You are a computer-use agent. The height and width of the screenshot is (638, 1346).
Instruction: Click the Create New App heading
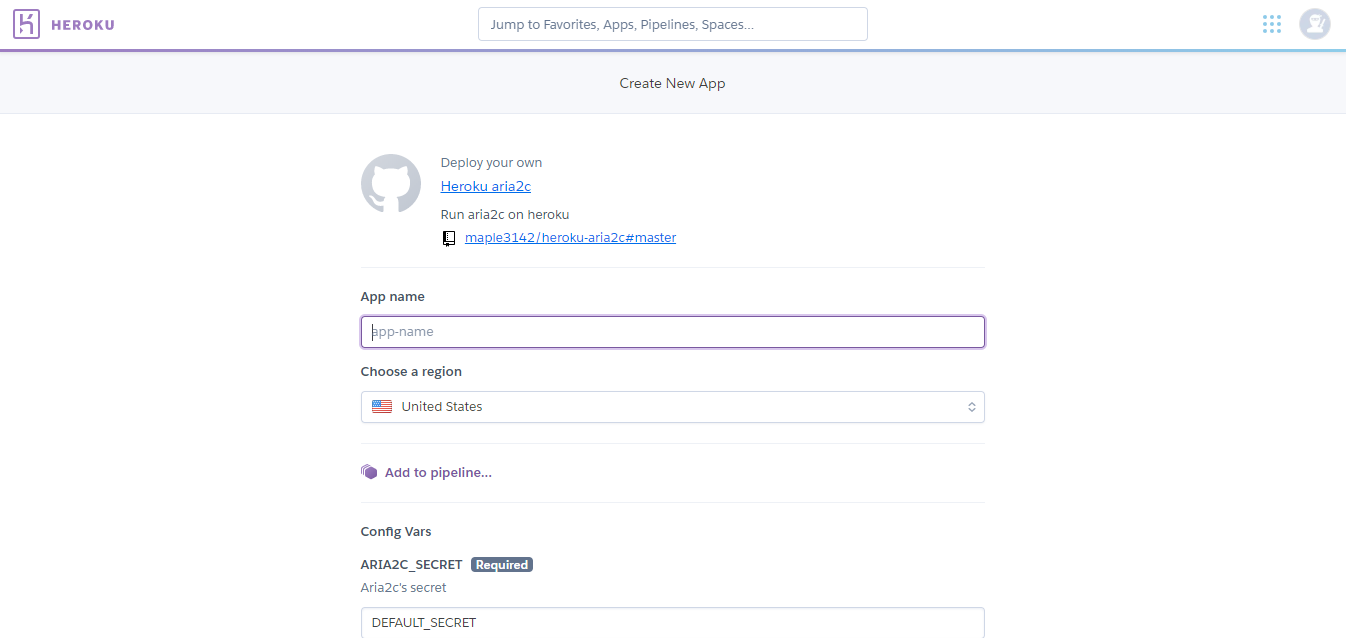tap(672, 83)
